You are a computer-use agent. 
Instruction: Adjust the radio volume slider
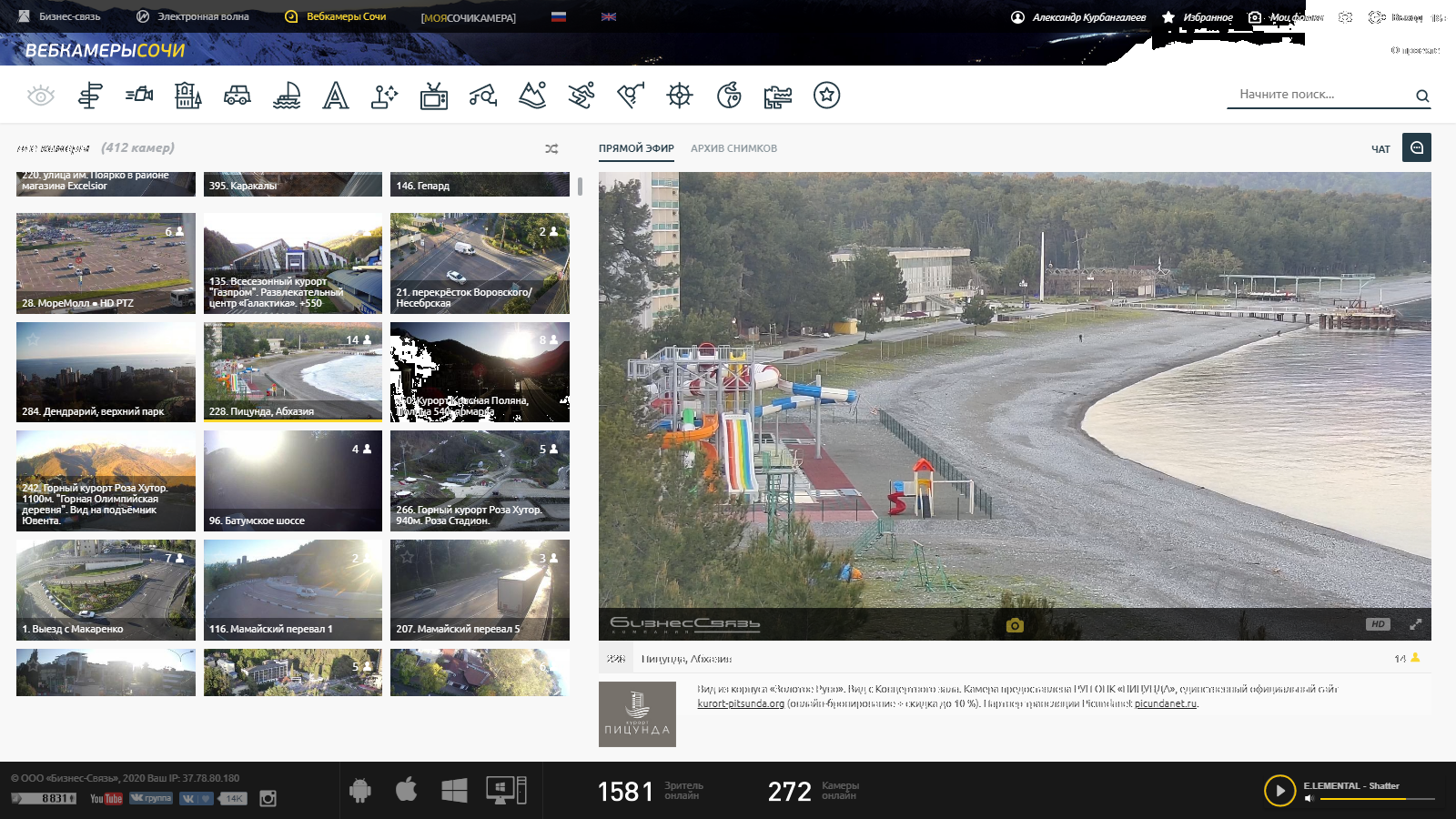coord(1377,799)
